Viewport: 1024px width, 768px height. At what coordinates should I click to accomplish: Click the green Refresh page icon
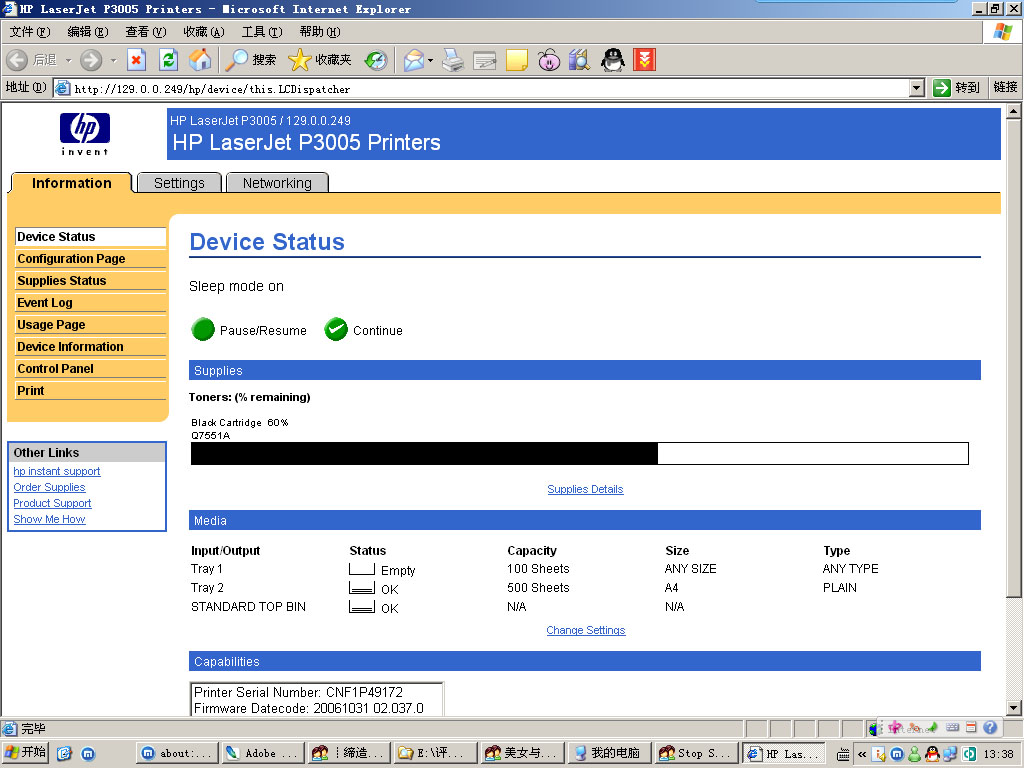[x=168, y=60]
